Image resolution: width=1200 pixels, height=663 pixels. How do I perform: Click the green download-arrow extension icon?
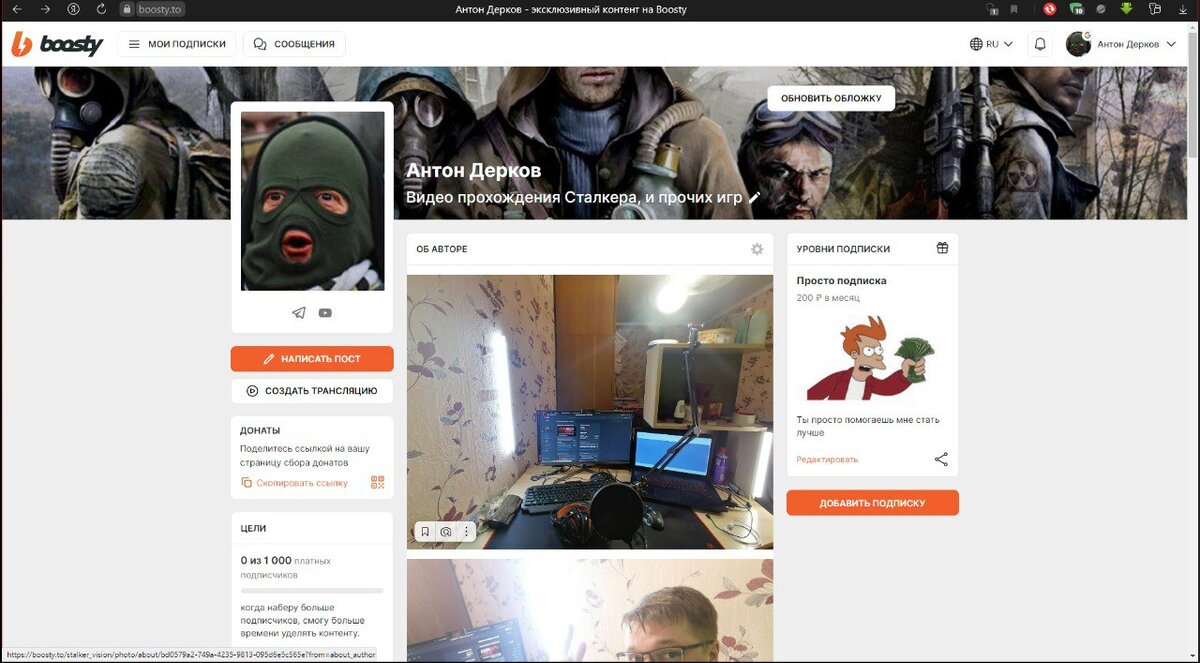1126,9
